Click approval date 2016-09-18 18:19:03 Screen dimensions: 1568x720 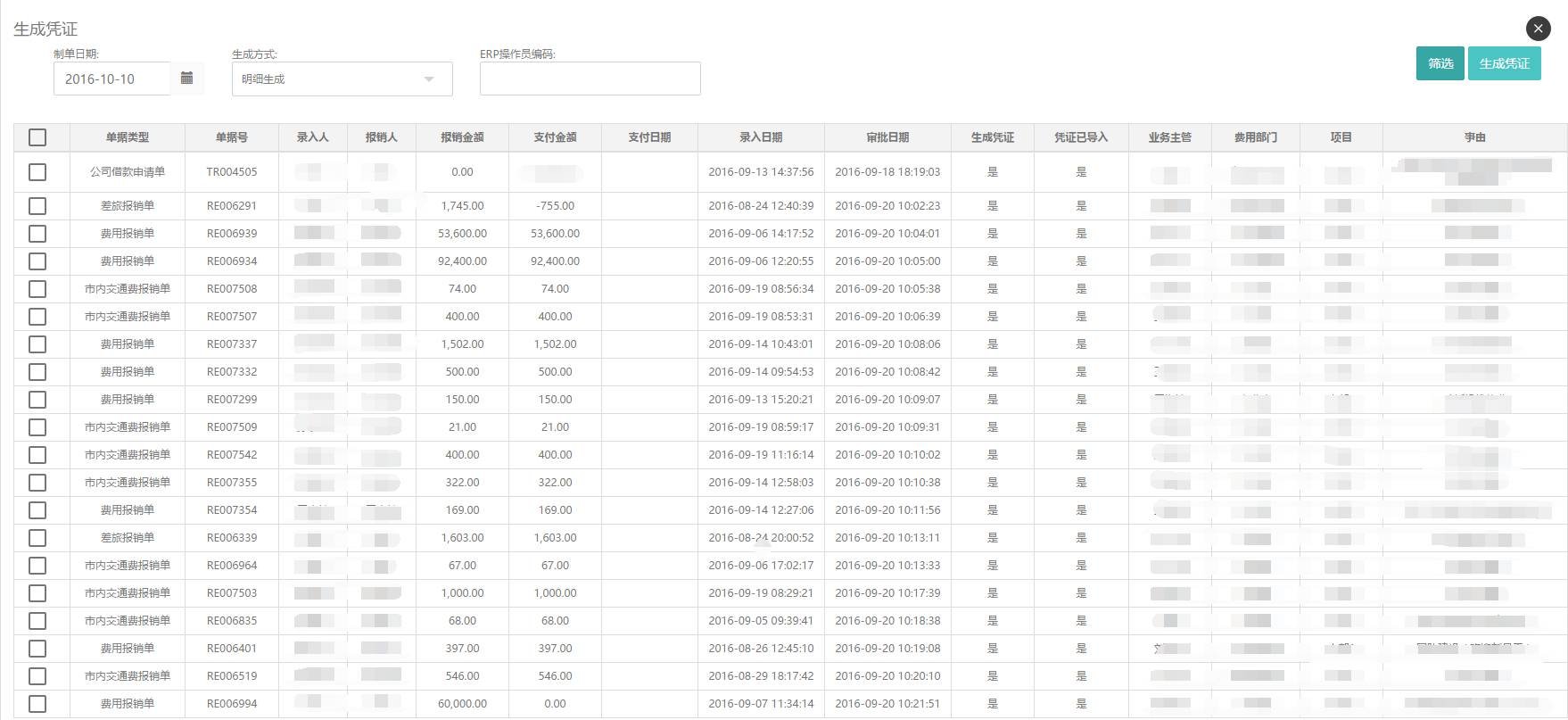(887, 172)
